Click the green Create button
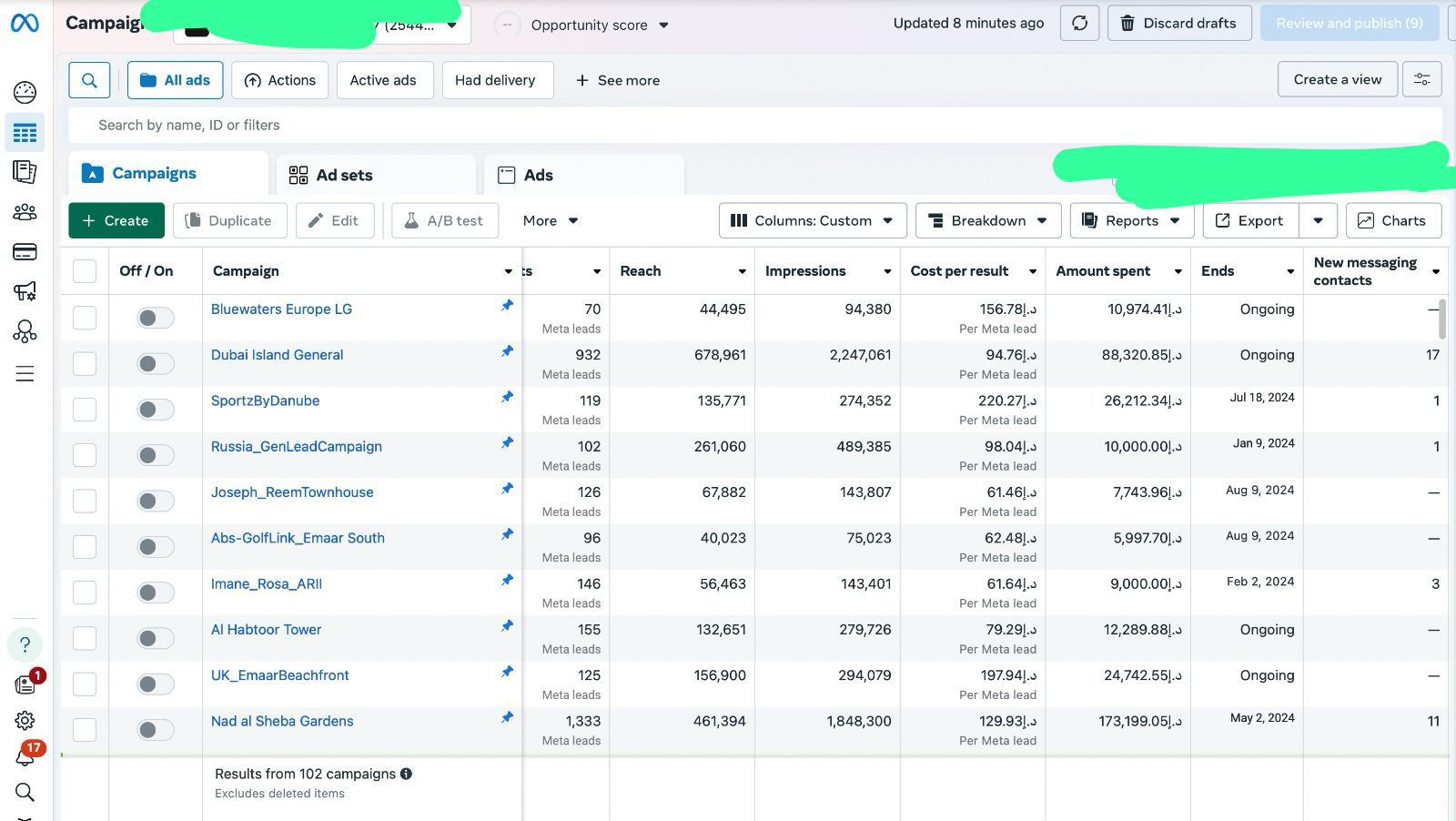Viewport: 1456px width, 821px height. (116, 220)
